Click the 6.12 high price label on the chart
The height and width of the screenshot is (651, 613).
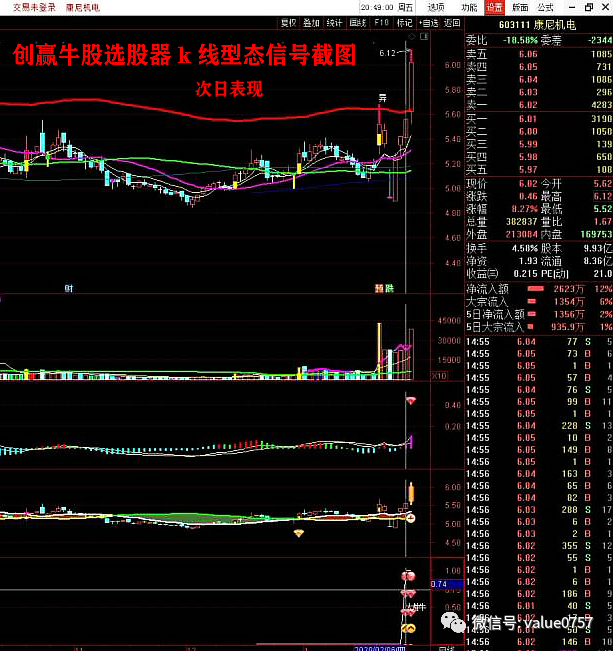click(387, 53)
